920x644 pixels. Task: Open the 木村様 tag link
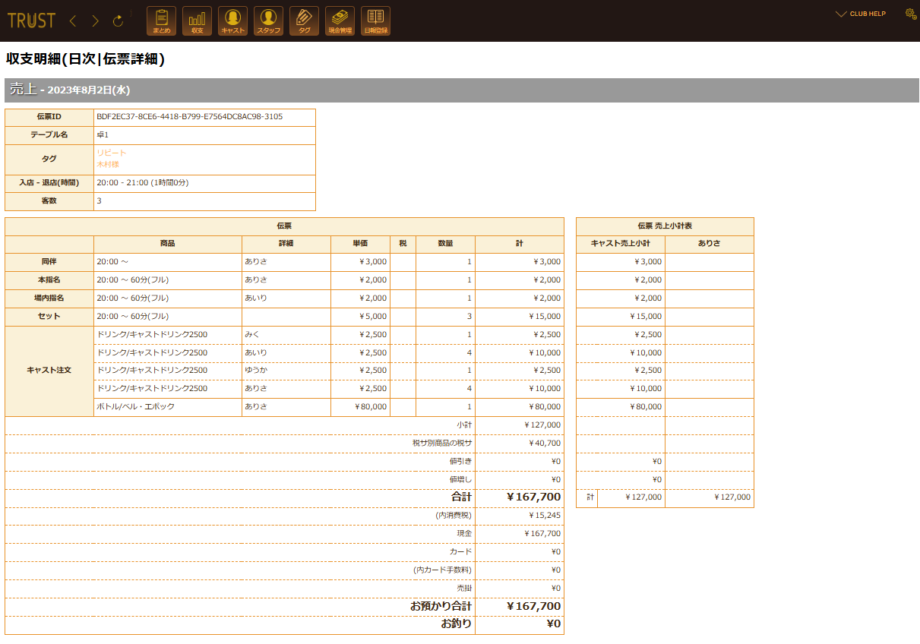[x=108, y=164]
